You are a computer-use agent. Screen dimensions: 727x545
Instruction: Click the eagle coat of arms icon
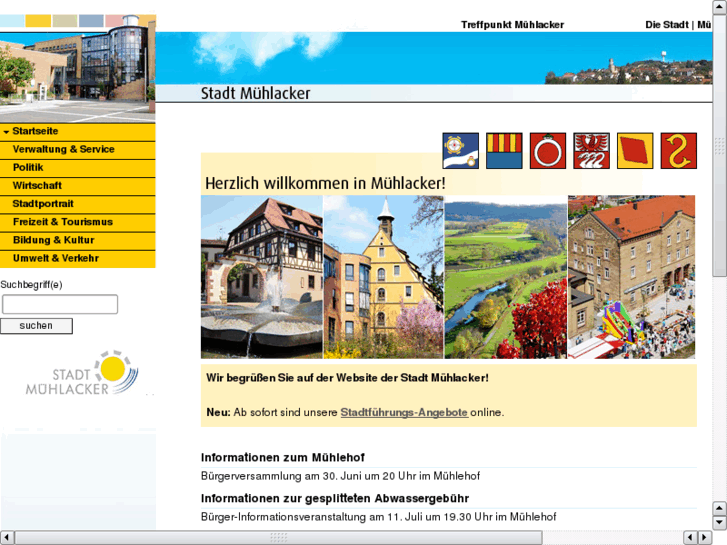pos(591,151)
